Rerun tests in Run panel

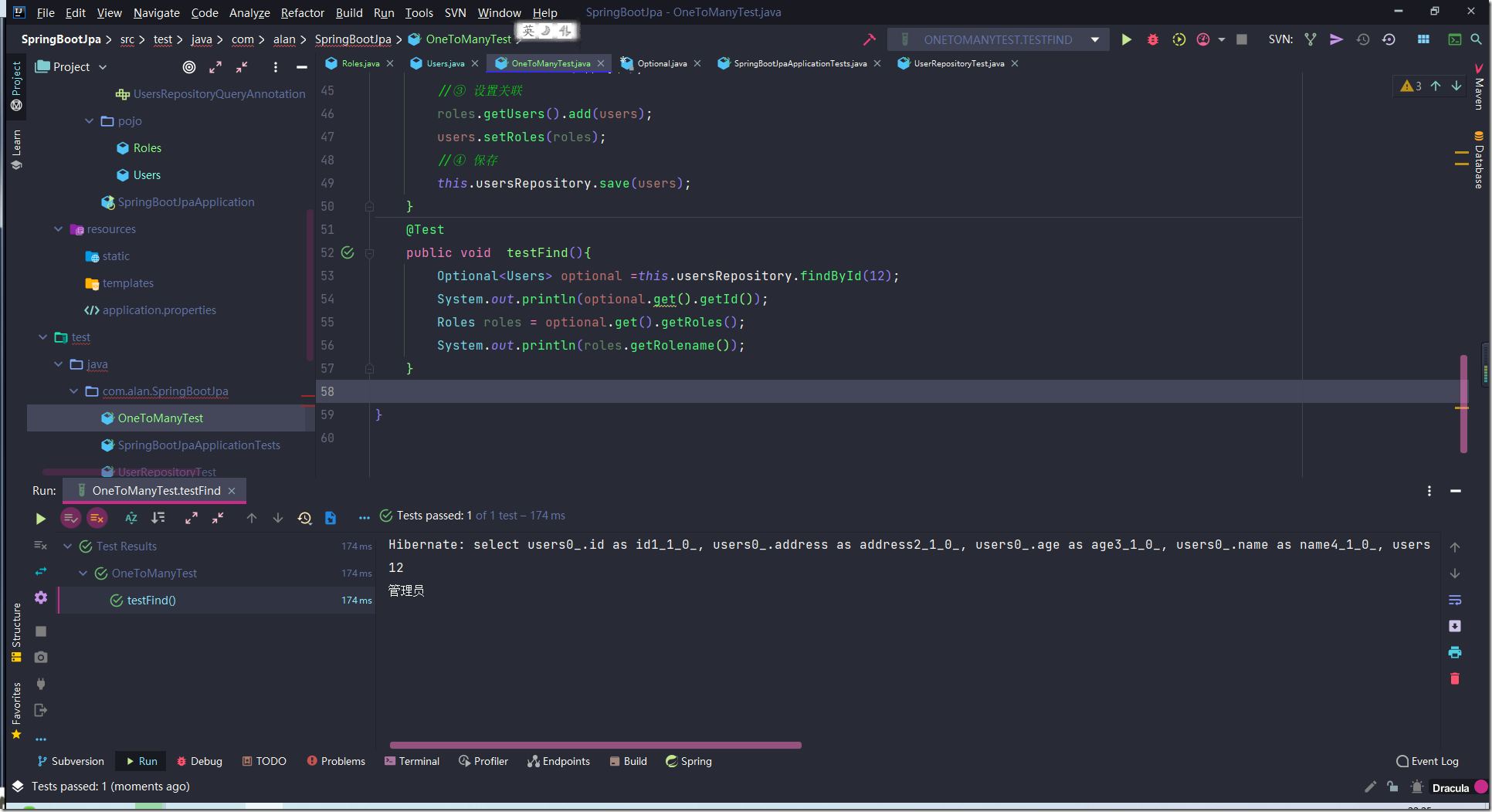click(x=41, y=519)
